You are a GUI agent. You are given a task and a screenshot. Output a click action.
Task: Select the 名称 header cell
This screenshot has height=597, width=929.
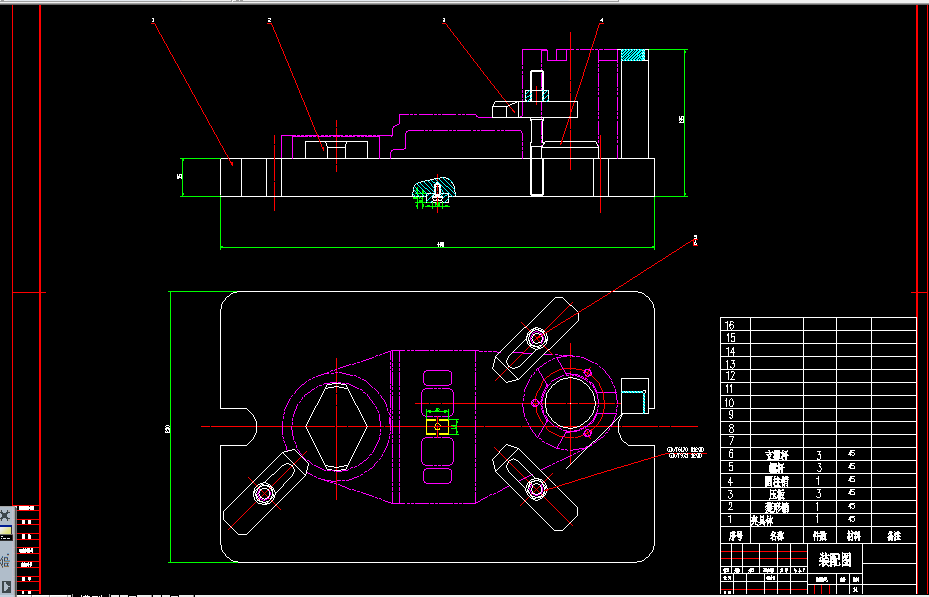777,536
